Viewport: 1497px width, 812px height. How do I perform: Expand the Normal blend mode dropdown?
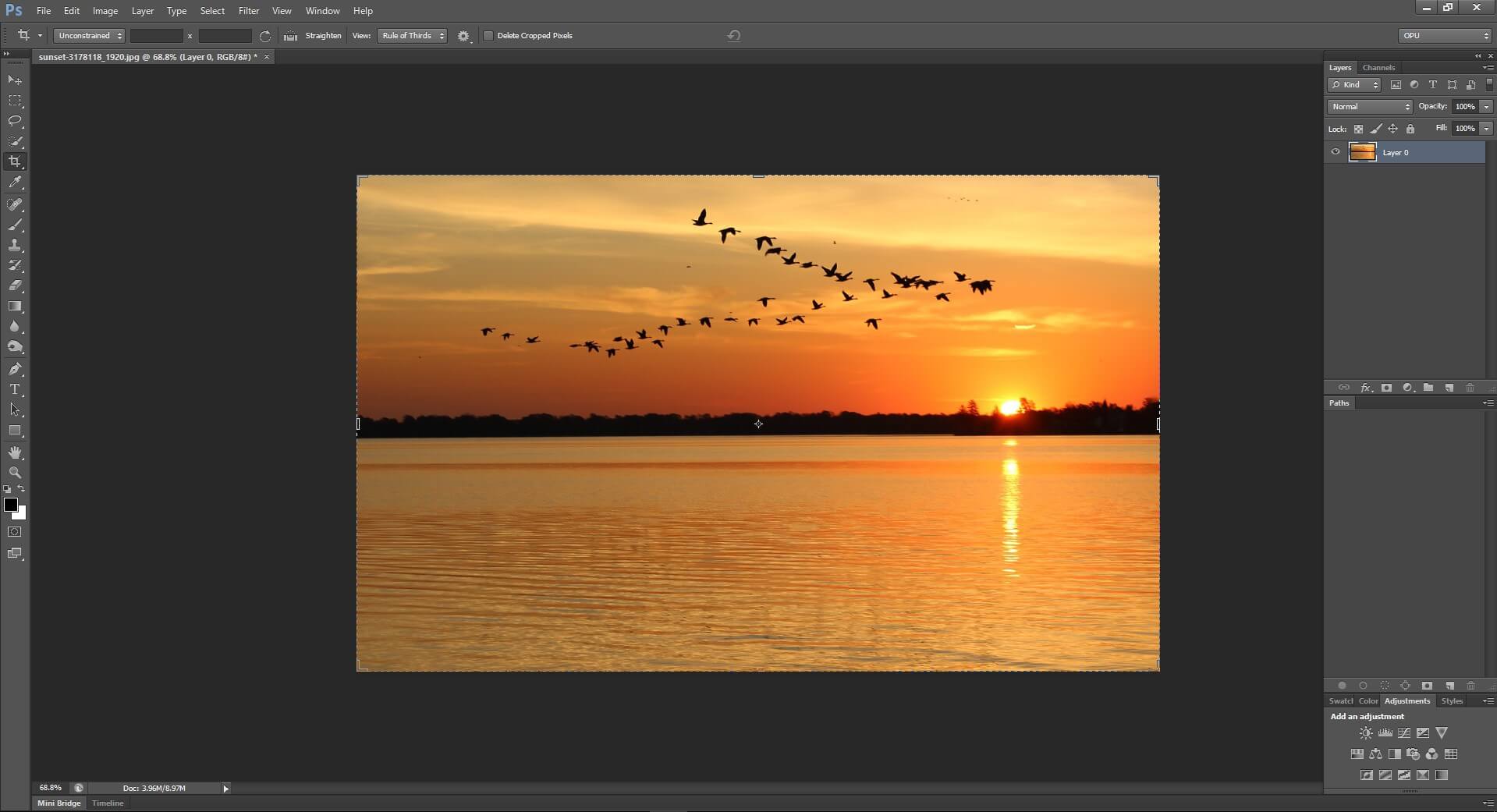click(x=1369, y=107)
